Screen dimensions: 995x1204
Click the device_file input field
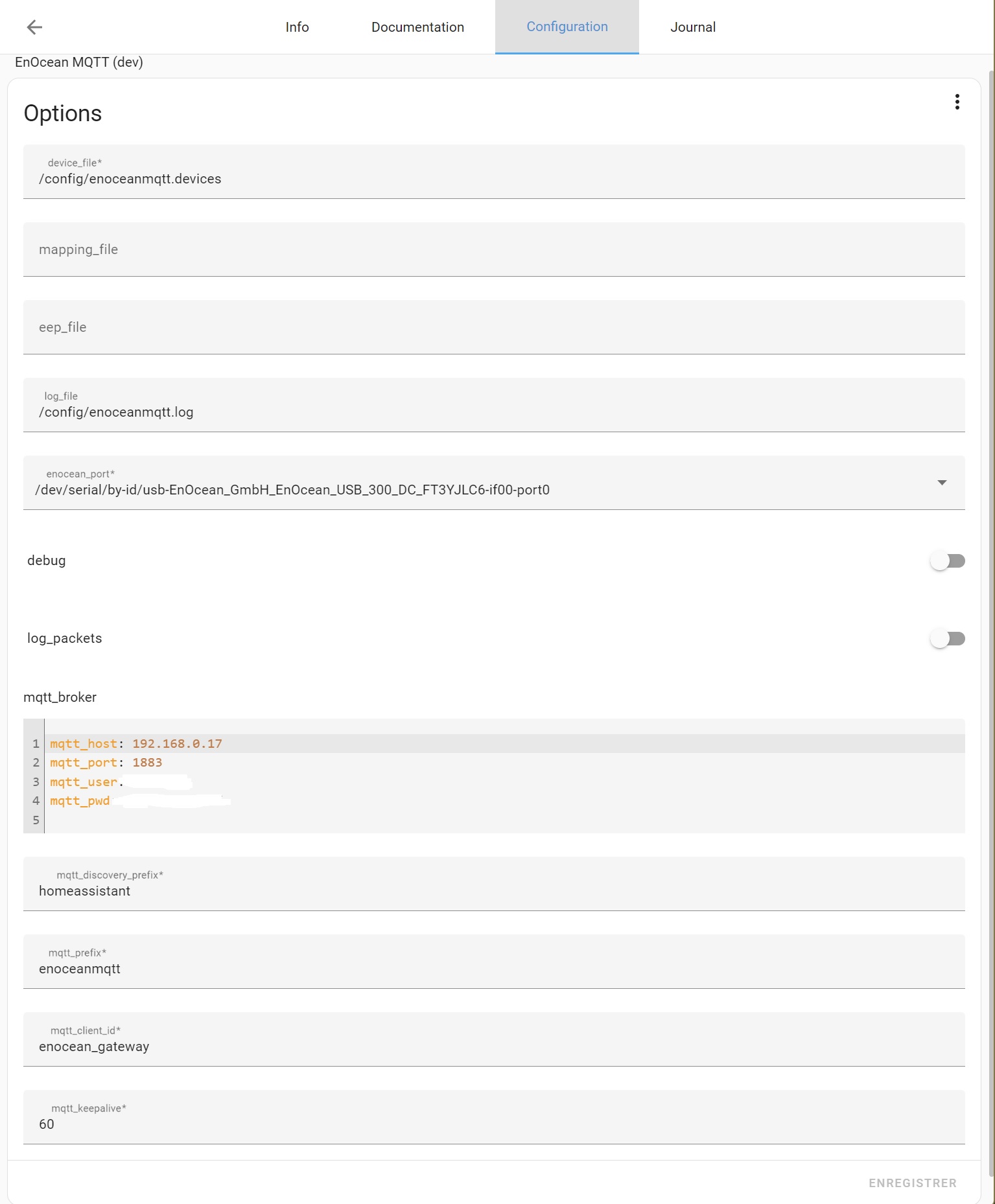pyautogui.click(x=493, y=179)
